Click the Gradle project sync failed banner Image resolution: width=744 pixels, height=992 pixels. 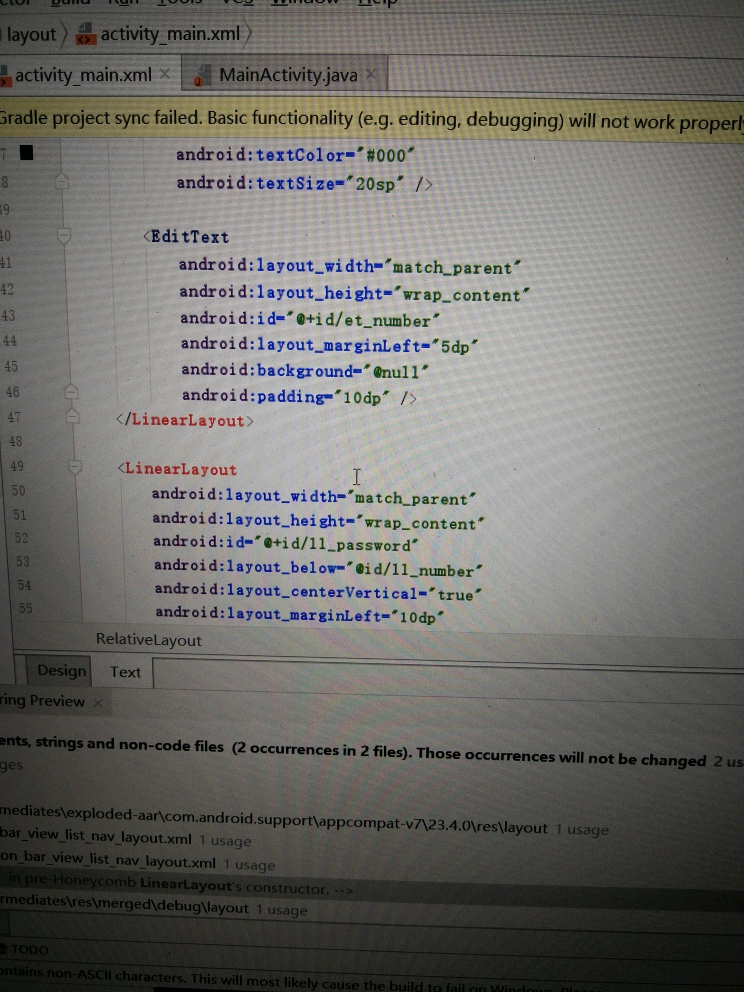(x=372, y=119)
